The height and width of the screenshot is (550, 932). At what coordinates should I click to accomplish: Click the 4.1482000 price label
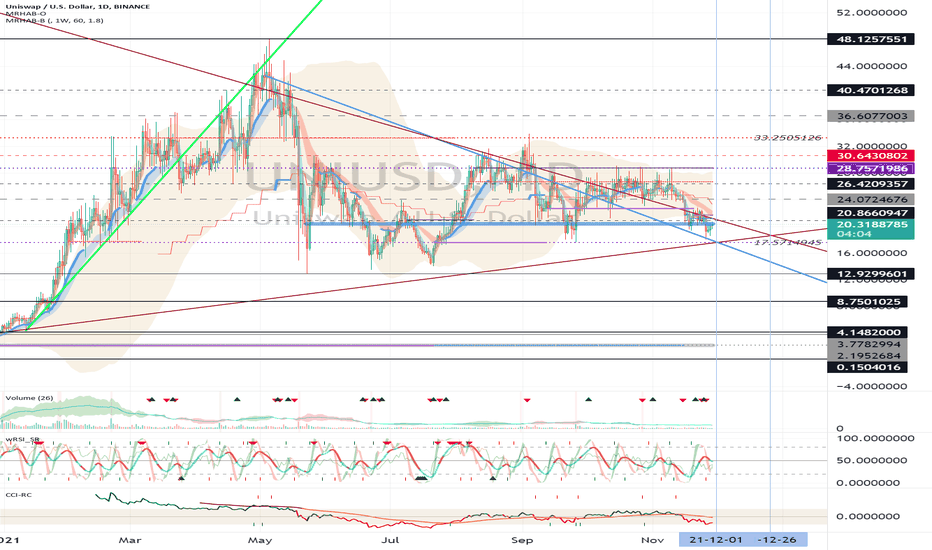[868, 332]
